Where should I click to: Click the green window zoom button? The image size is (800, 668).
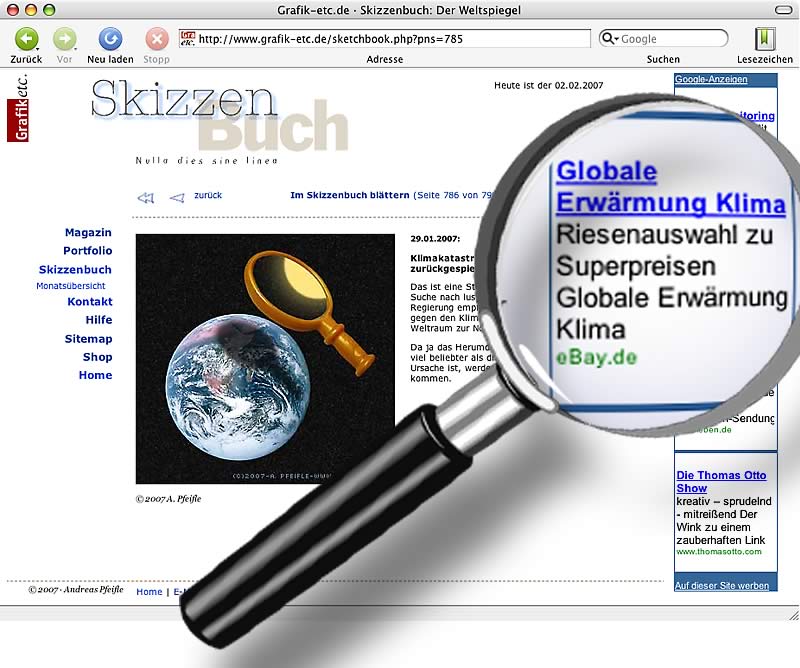(x=49, y=10)
